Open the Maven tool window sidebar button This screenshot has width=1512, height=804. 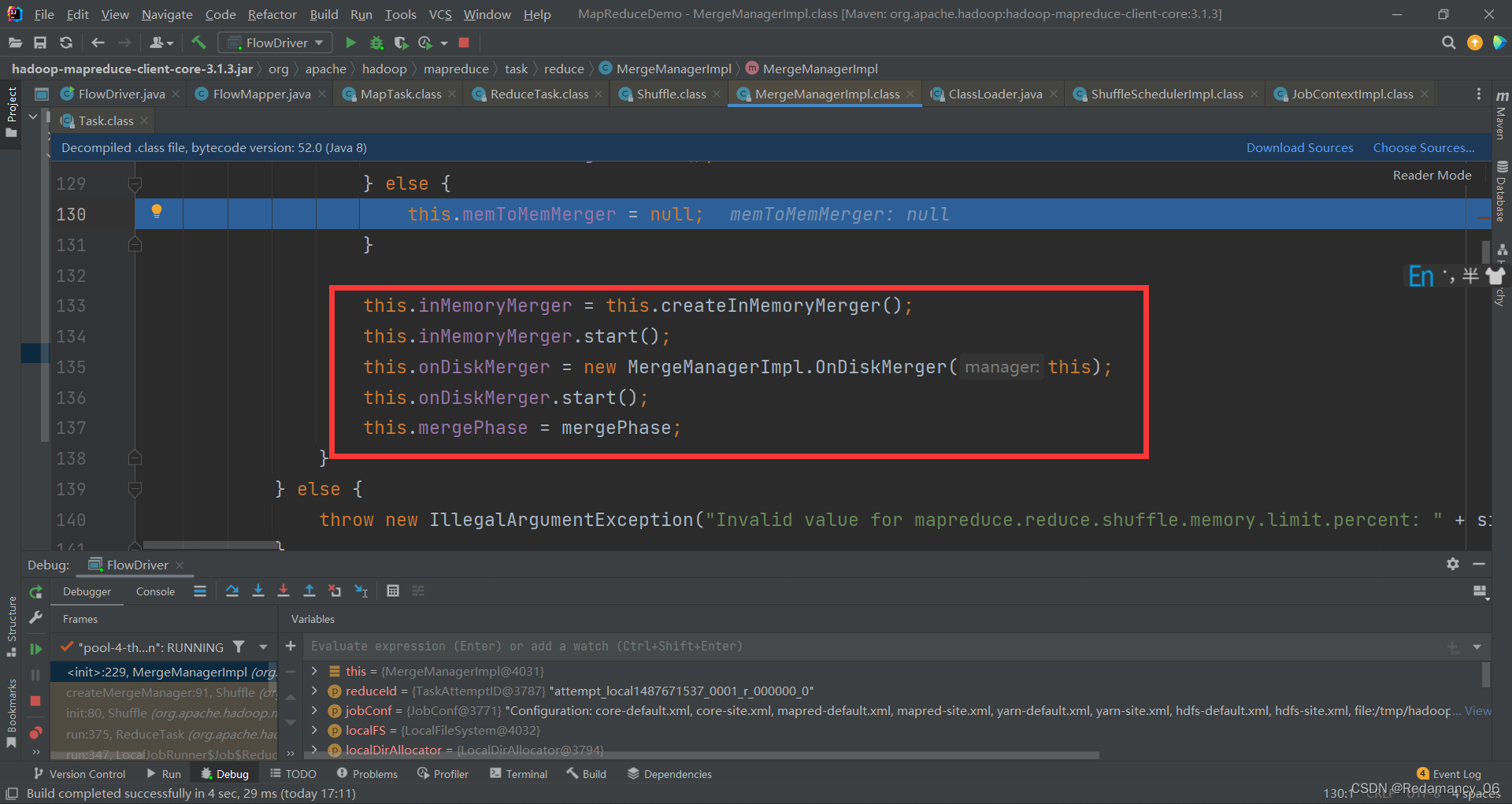1501,116
